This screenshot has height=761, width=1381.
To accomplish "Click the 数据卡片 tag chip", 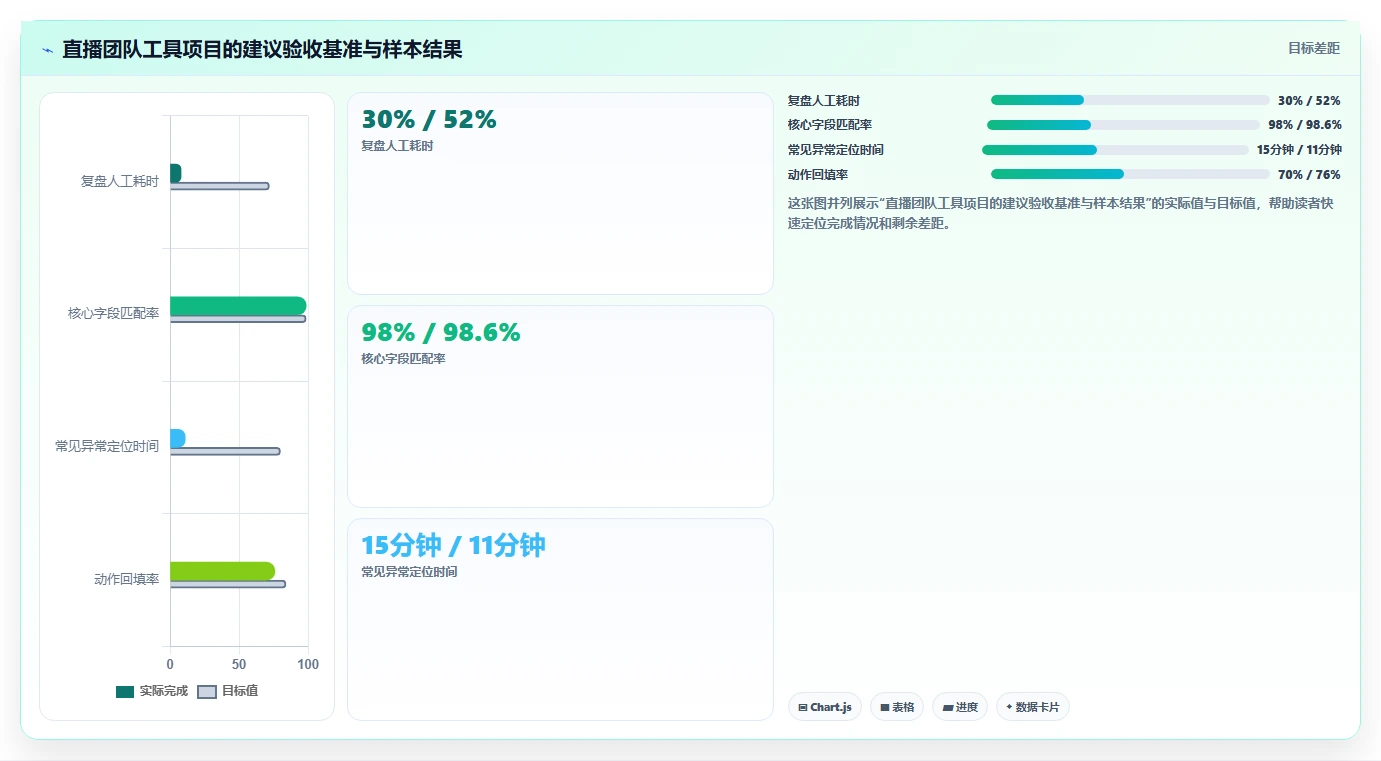I will pyautogui.click(x=1033, y=707).
